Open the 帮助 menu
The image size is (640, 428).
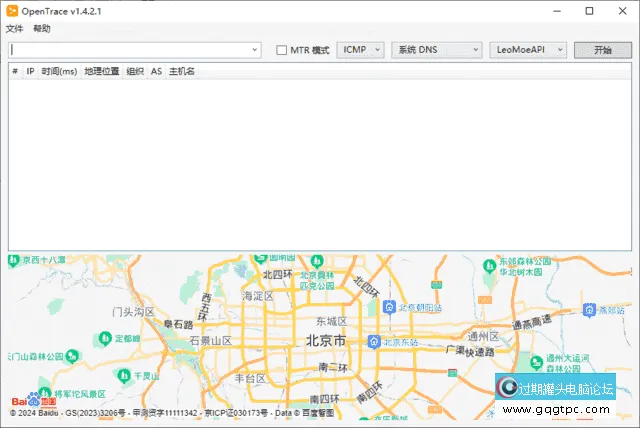tap(41, 29)
